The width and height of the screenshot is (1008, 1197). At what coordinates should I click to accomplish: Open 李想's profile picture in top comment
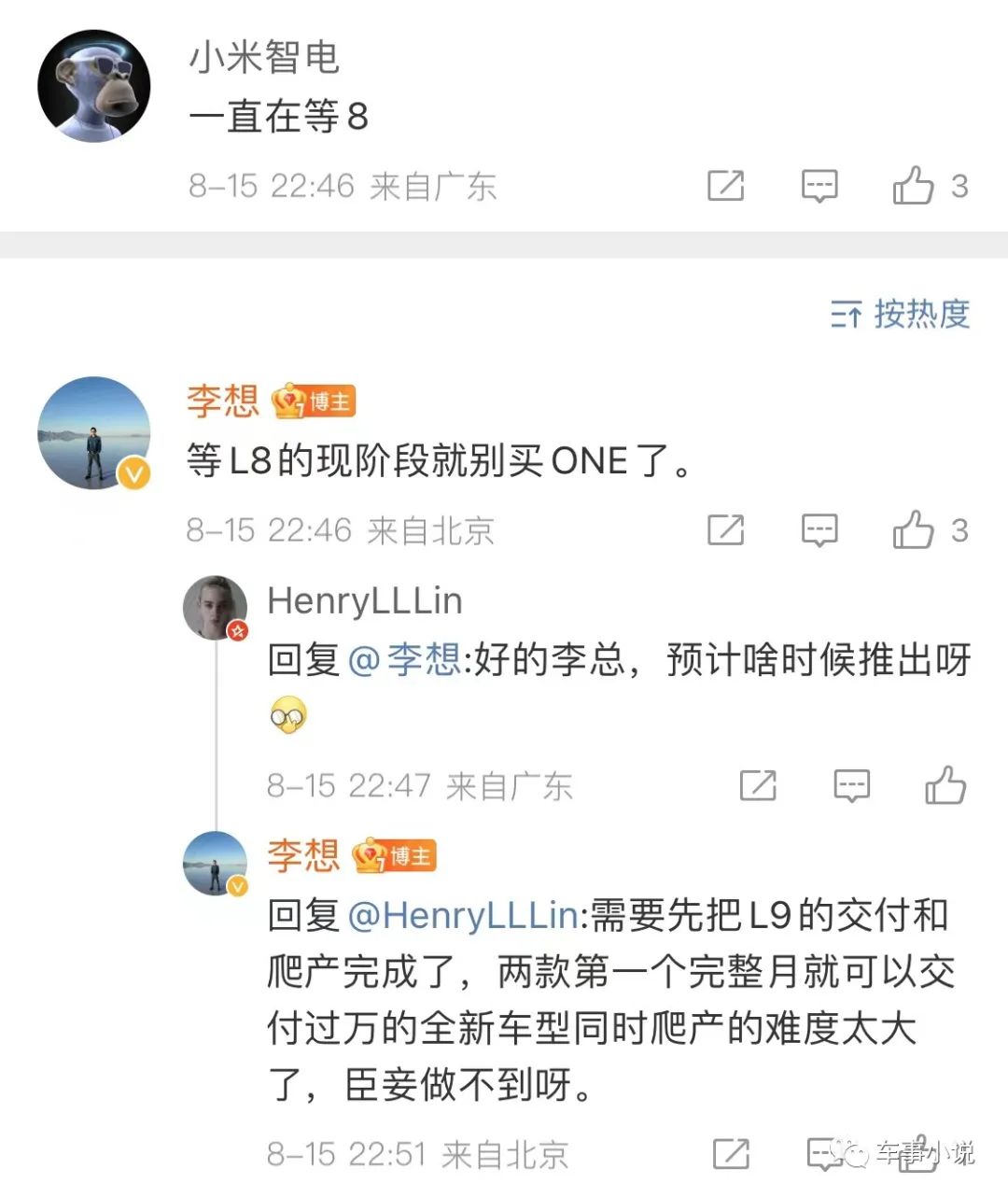[94, 432]
